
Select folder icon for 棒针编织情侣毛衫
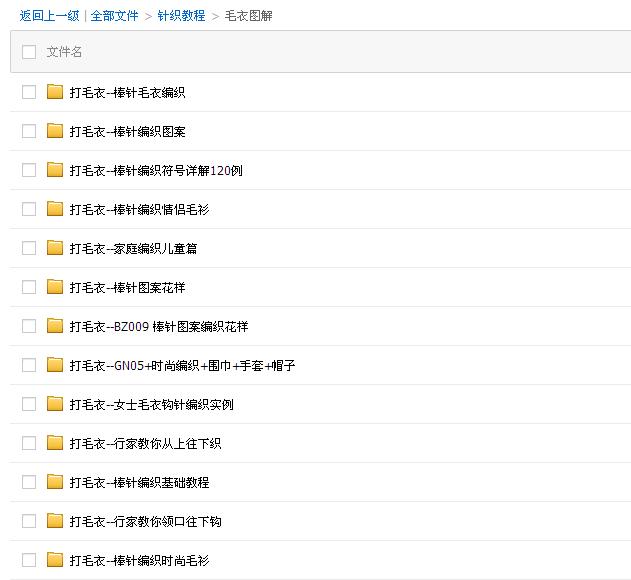tap(55, 209)
